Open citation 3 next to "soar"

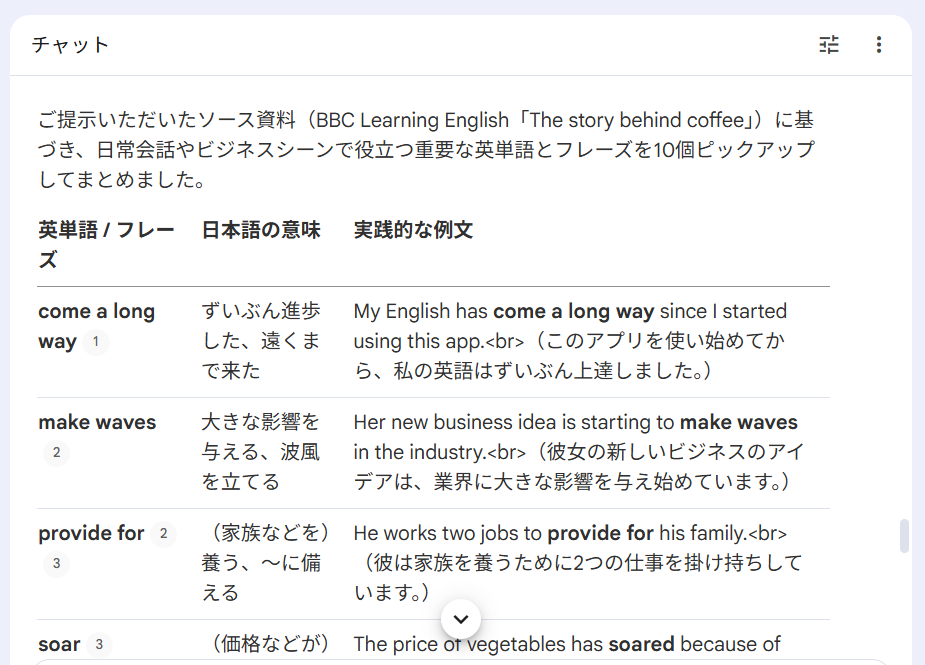point(98,645)
